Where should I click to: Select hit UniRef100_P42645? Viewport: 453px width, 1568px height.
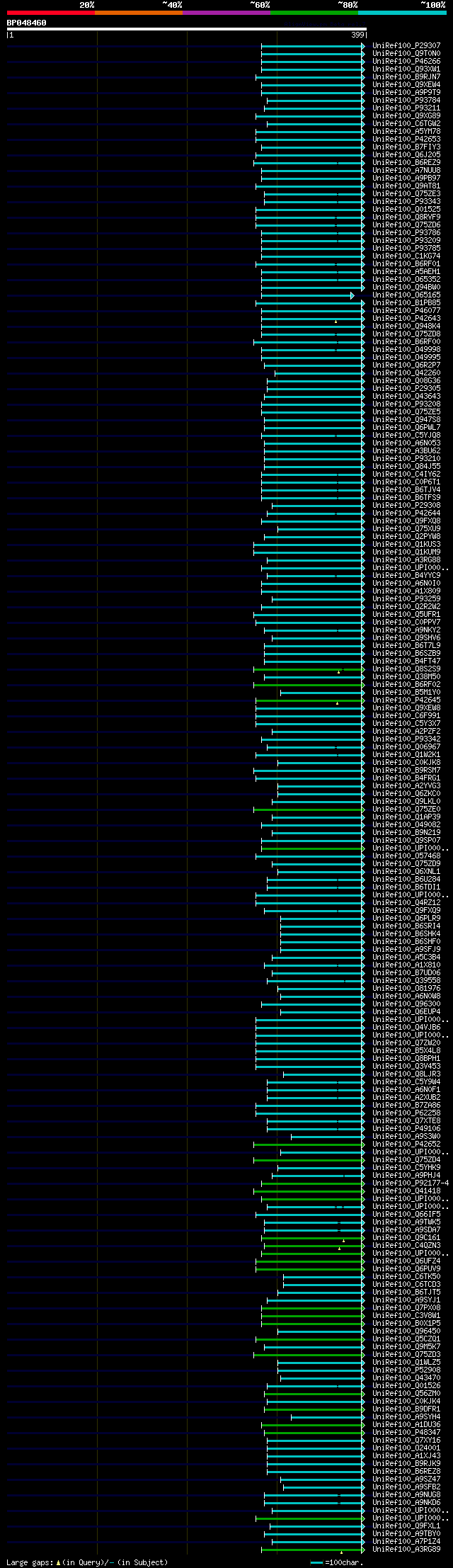click(x=406, y=700)
